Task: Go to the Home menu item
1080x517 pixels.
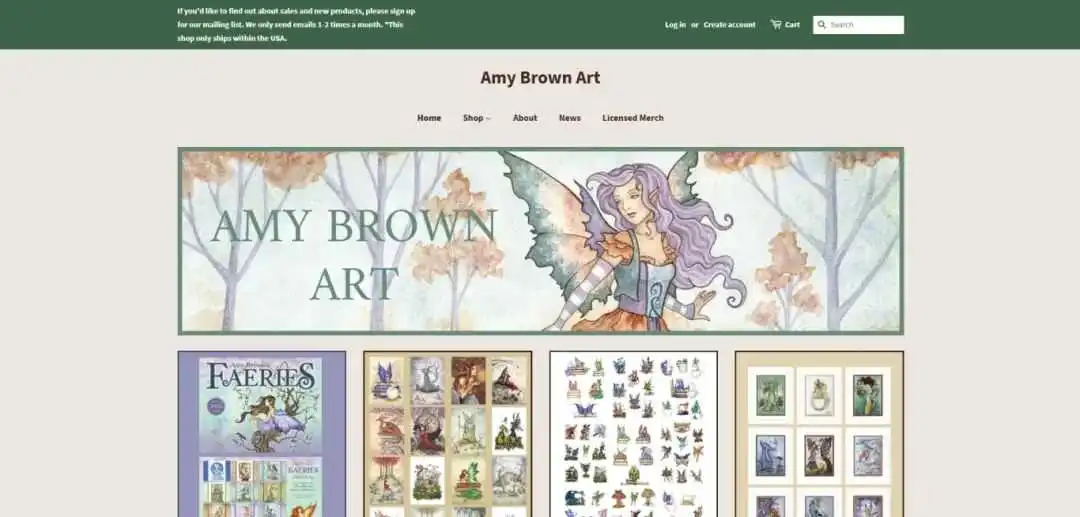Action: (429, 118)
